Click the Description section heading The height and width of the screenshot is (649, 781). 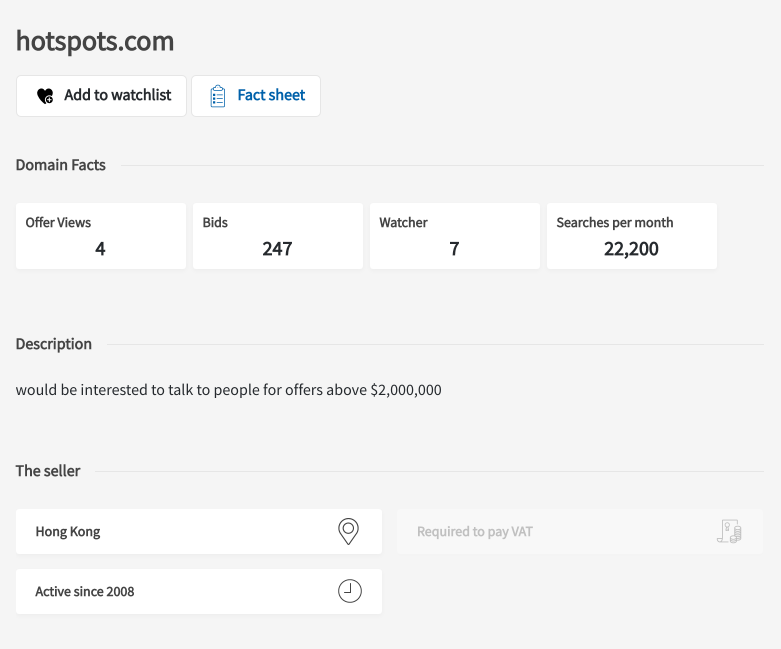[54, 344]
